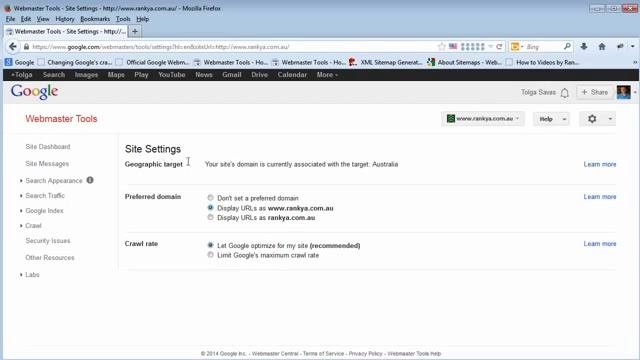Open Maps in Google bar
640x360 pixels.
tap(116, 75)
